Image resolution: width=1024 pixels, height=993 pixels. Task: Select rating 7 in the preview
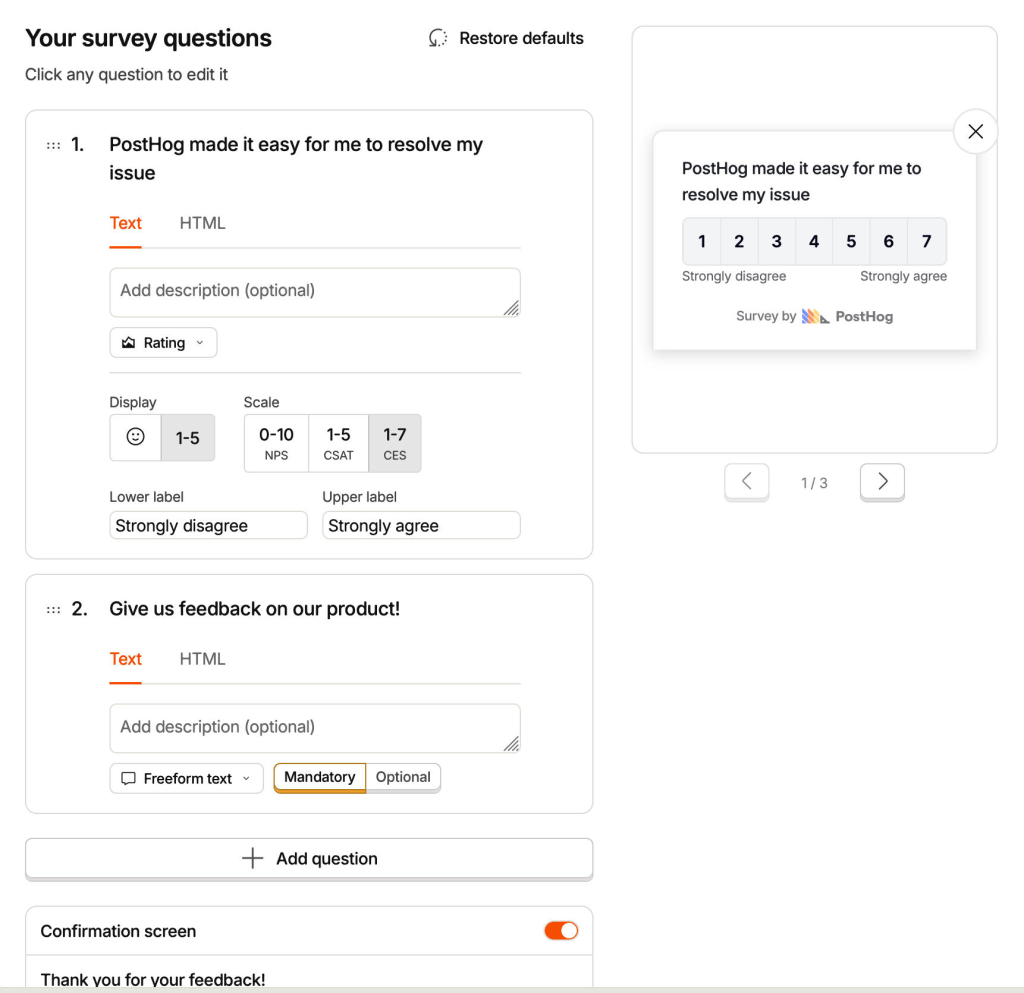[927, 242]
